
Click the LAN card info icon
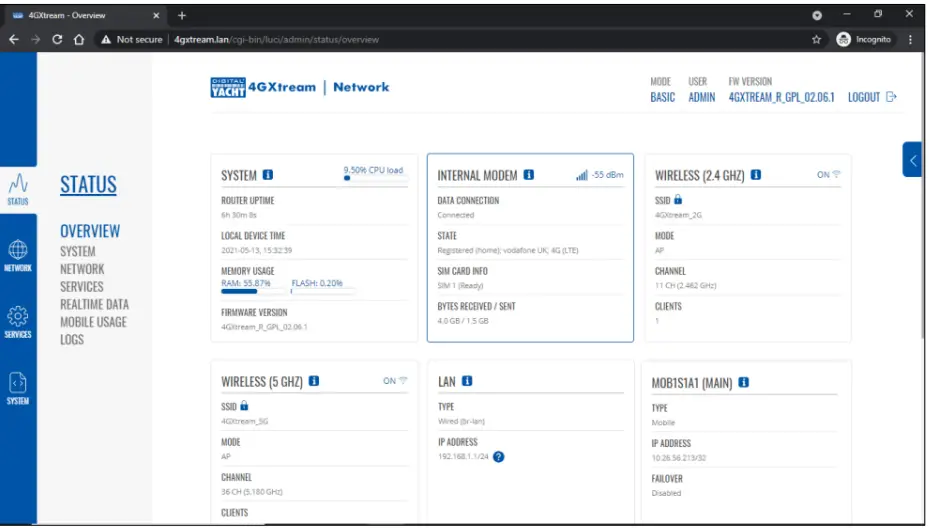[467, 381]
